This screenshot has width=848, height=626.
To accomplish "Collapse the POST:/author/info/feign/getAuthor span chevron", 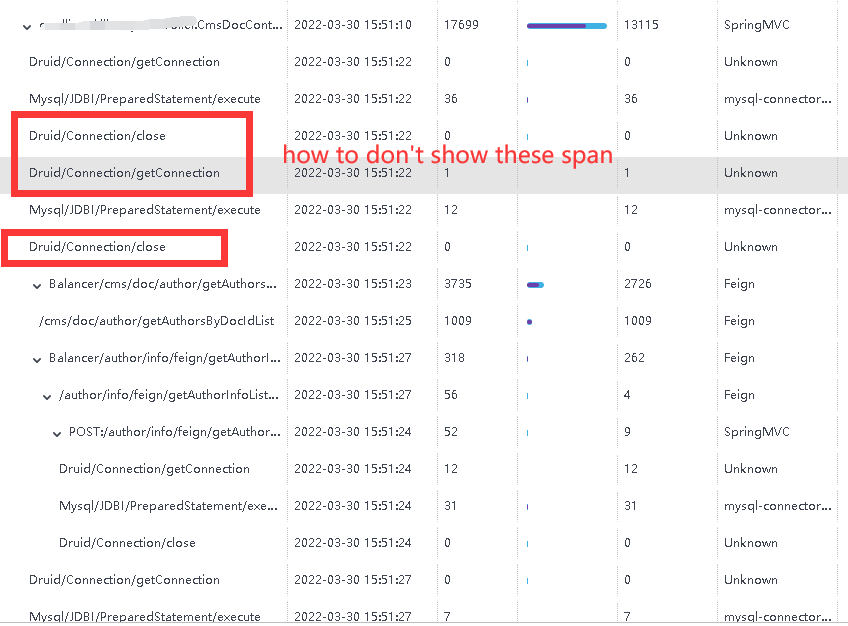I will click(x=57, y=434).
